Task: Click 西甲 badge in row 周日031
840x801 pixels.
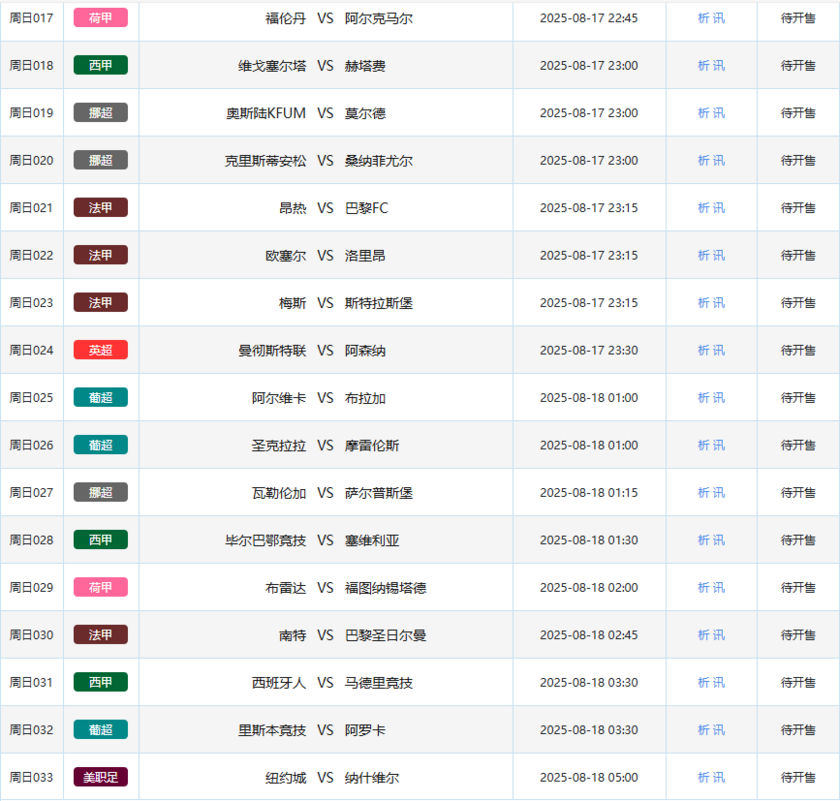Action: coord(100,682)
